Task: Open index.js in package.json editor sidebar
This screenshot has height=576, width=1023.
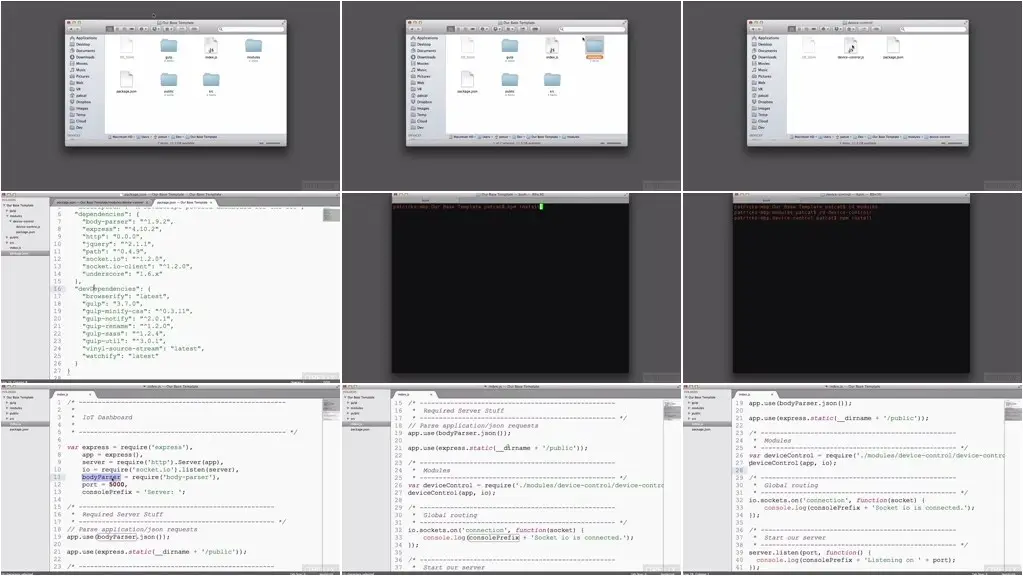Action: tap(15, 247)
